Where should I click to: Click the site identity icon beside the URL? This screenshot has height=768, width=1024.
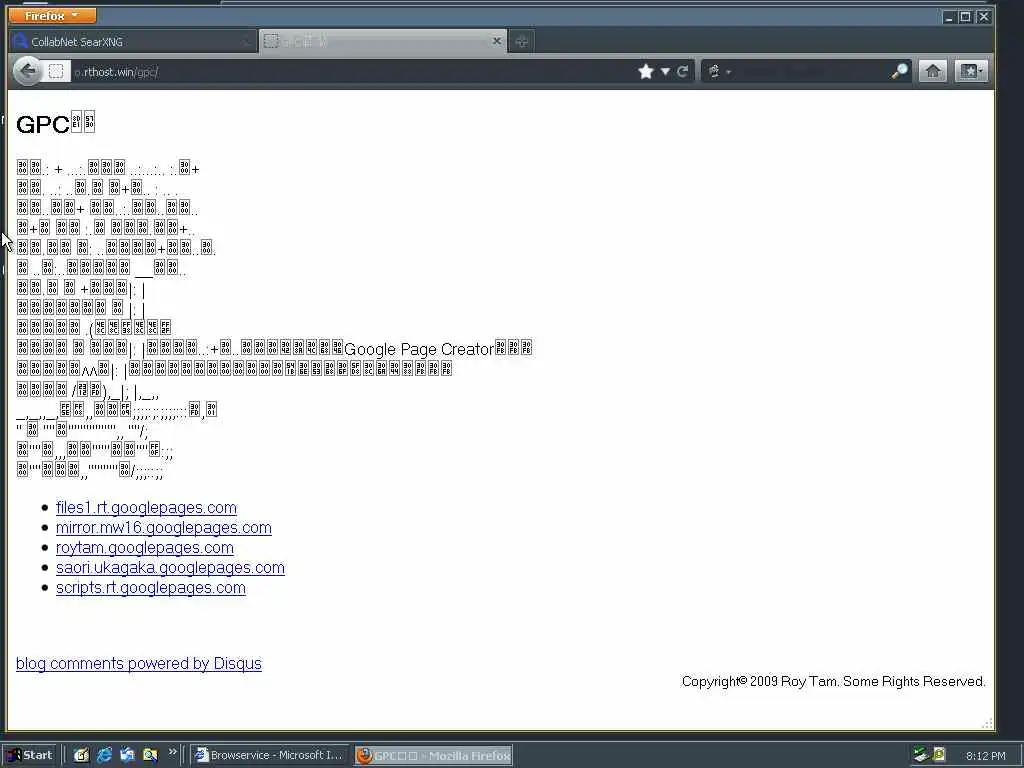(56, 71)
